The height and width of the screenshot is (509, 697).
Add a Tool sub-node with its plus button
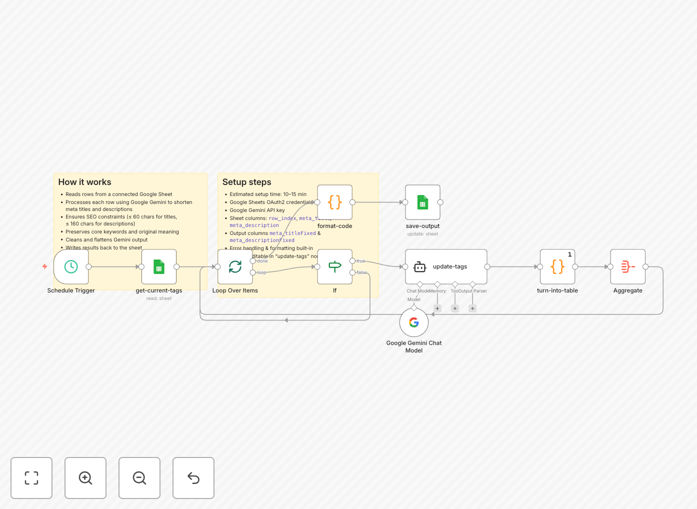[x=455, y=308]
